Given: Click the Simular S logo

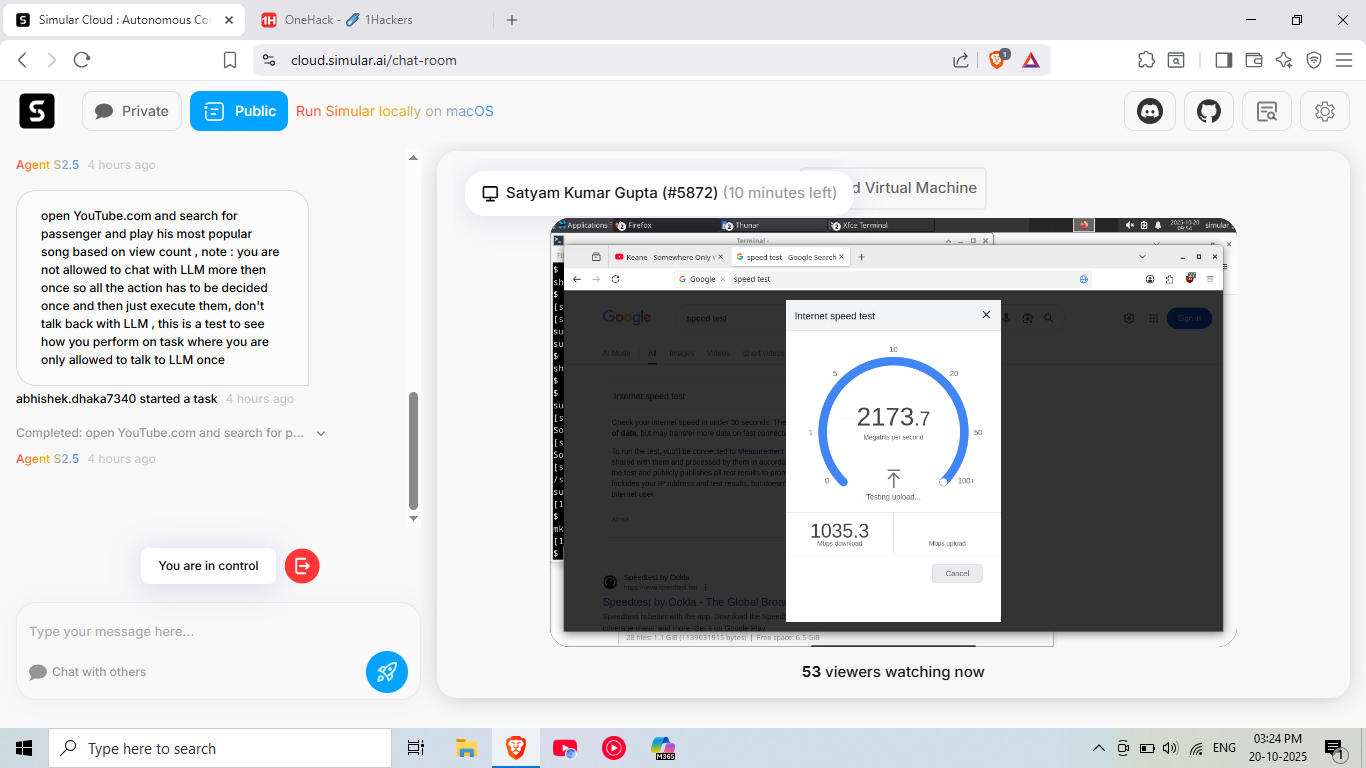Looking at the screenshot, I should 37,111.
